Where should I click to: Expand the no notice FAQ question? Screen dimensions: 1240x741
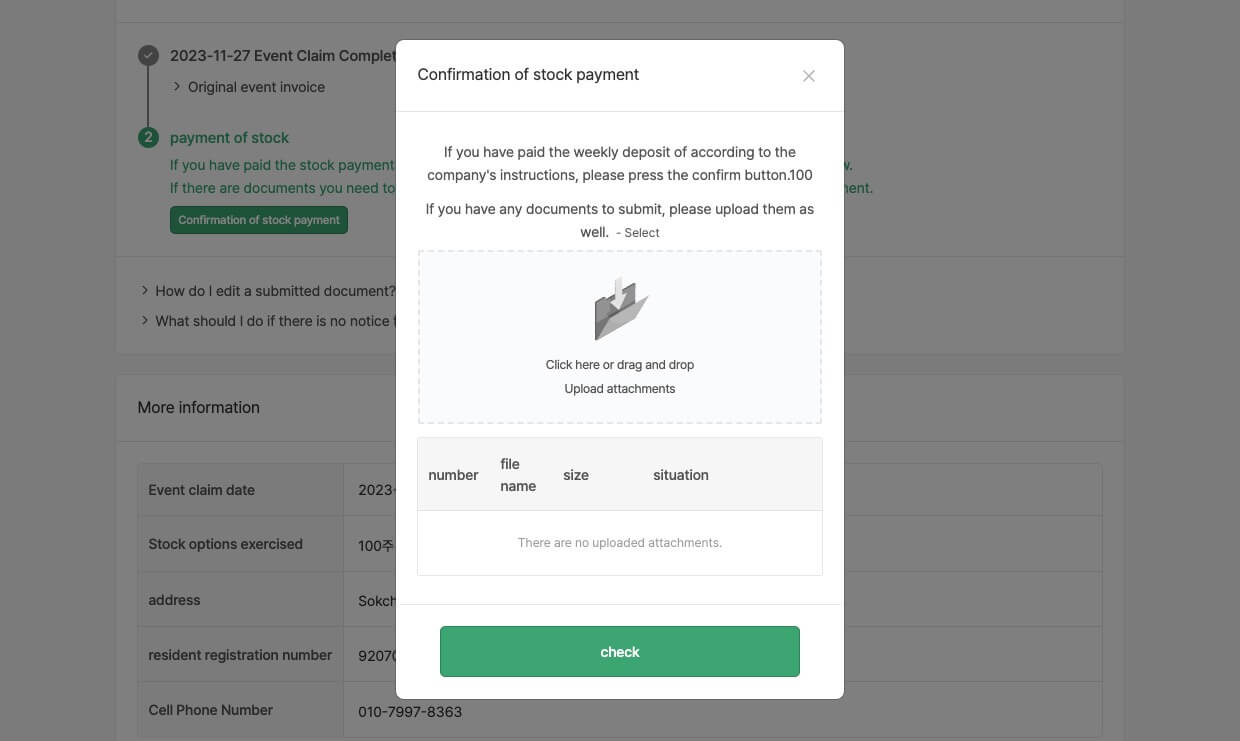coord(270,321)
